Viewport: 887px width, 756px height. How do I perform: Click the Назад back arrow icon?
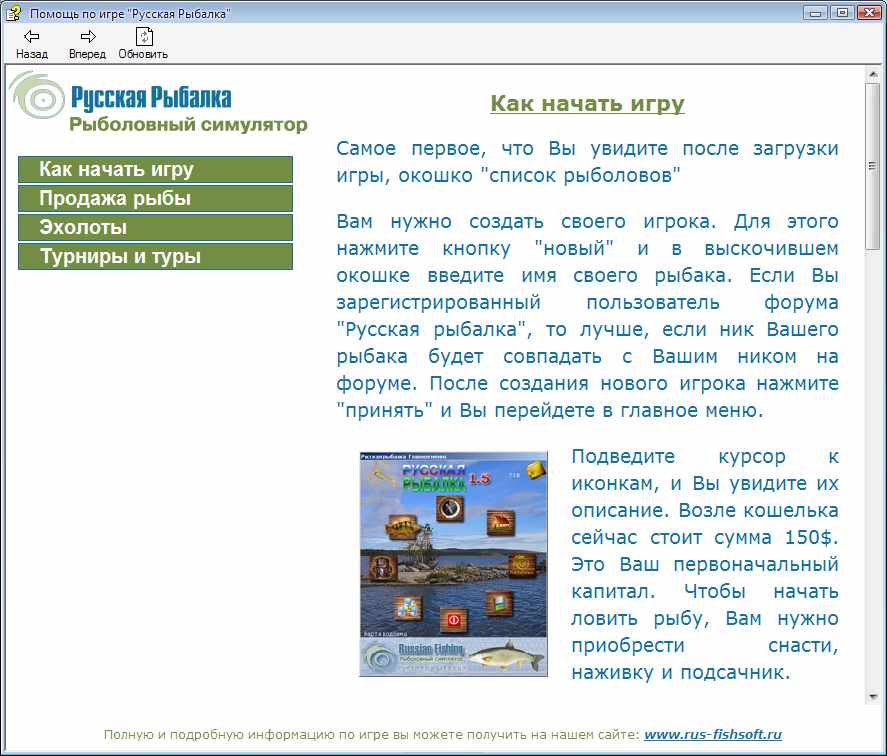(31, 37)
